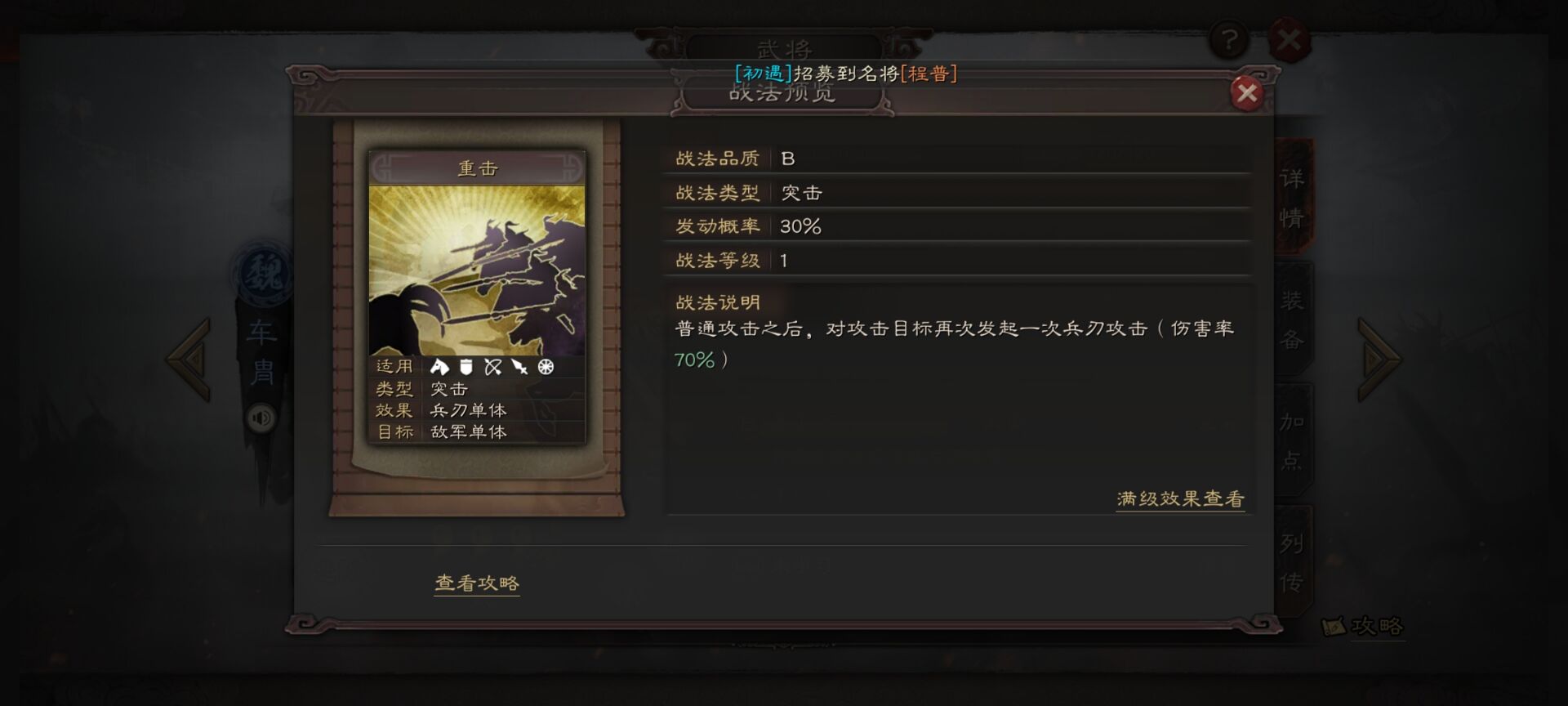Click the round help question mark
This screenshot has height=706, width=1568.
coord(1228,38)
